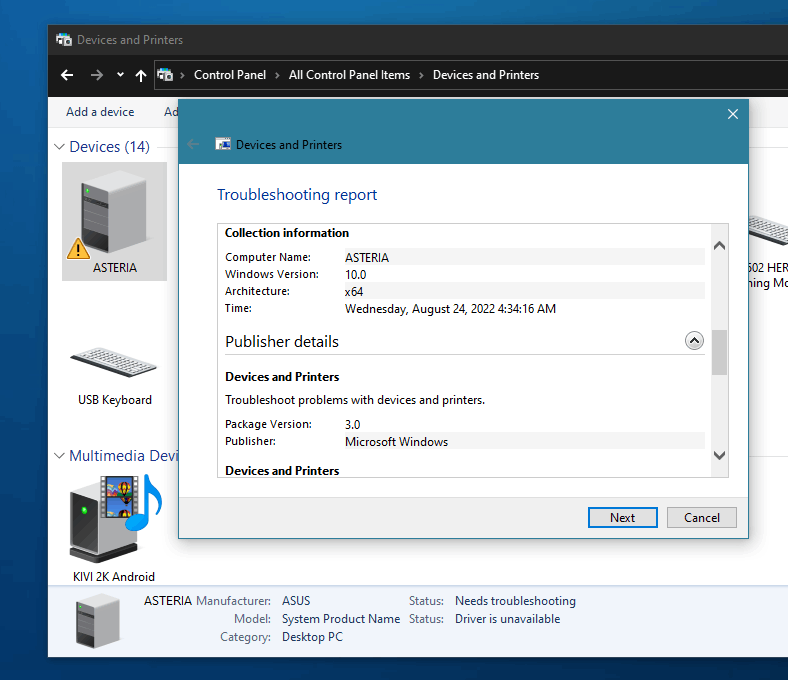
Task: Select the ASTERIA computer device
Action: tap(115, 221)
